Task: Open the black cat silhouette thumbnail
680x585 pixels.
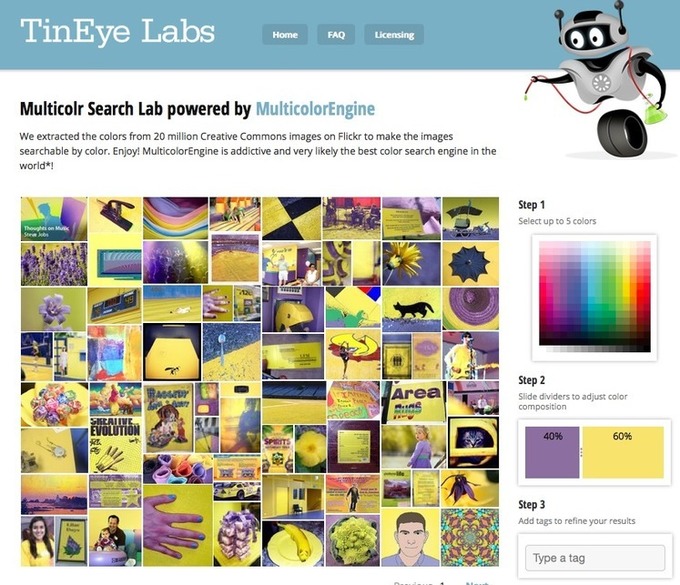Action: click(x=412, y=309)
